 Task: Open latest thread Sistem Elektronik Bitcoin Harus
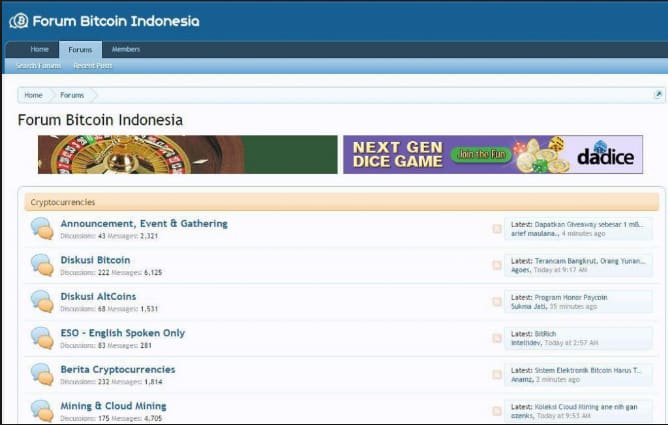[588, 370]
